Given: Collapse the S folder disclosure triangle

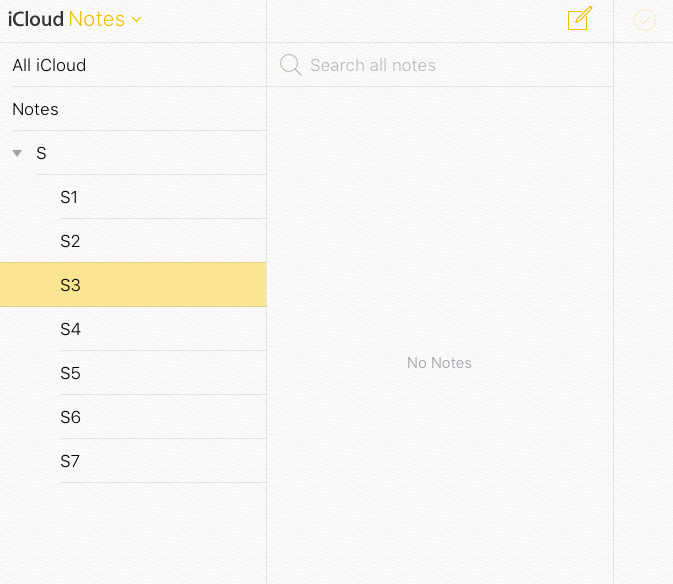Looking at the screenshot, I should [x=17, y=153].
